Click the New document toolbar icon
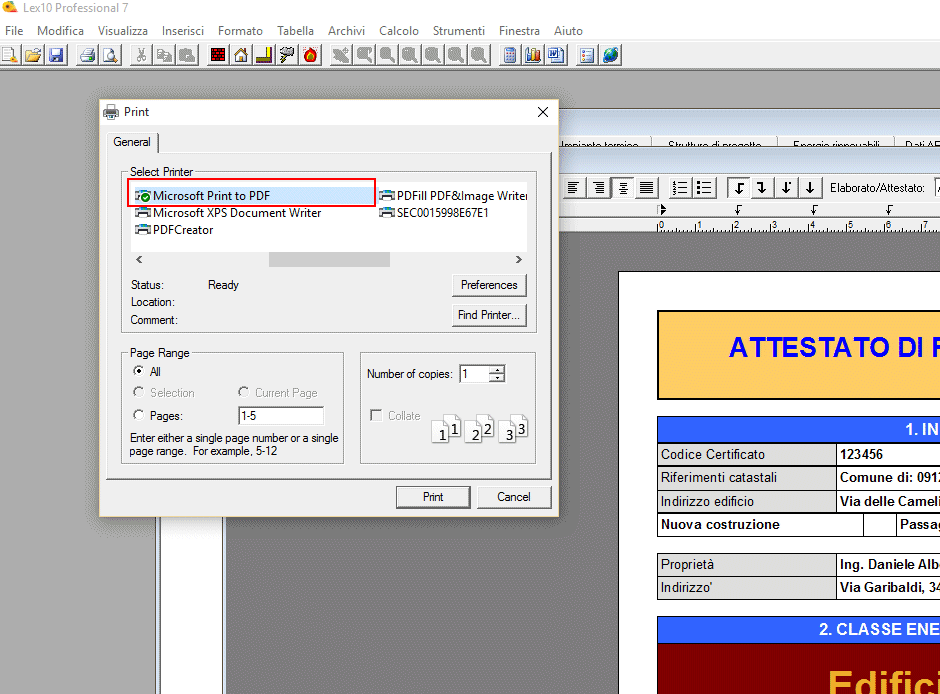940x694 pixels. (10, 55)
